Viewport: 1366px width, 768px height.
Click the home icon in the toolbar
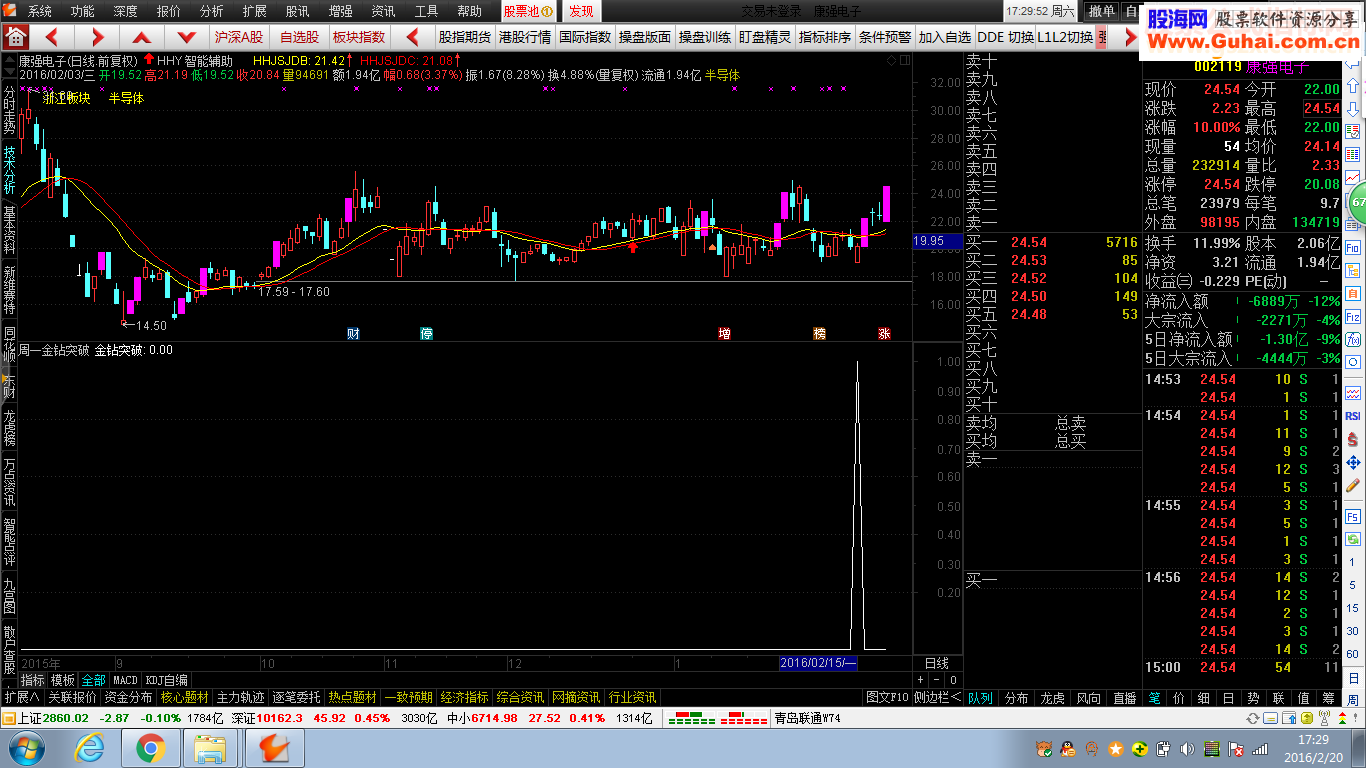[15, 37]
